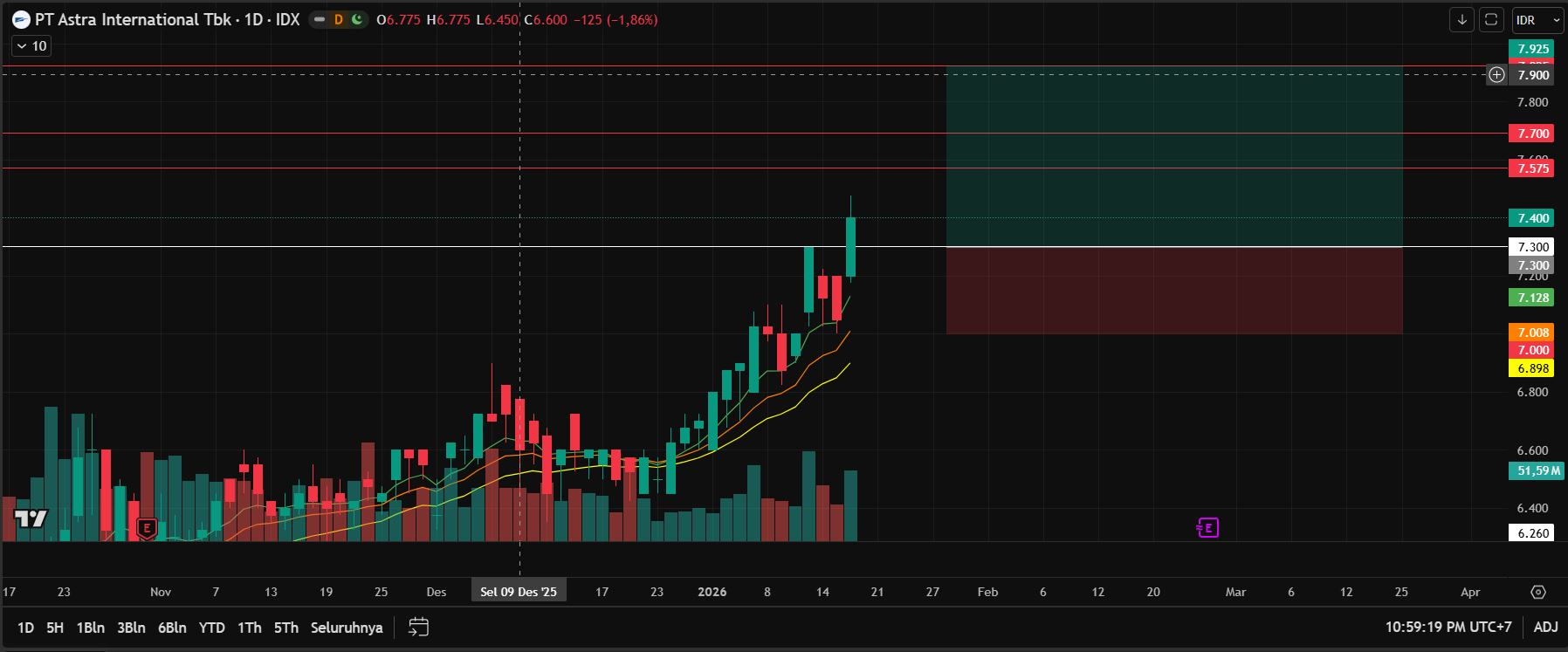Click the 6.400 price scale value

point(1532,508)
